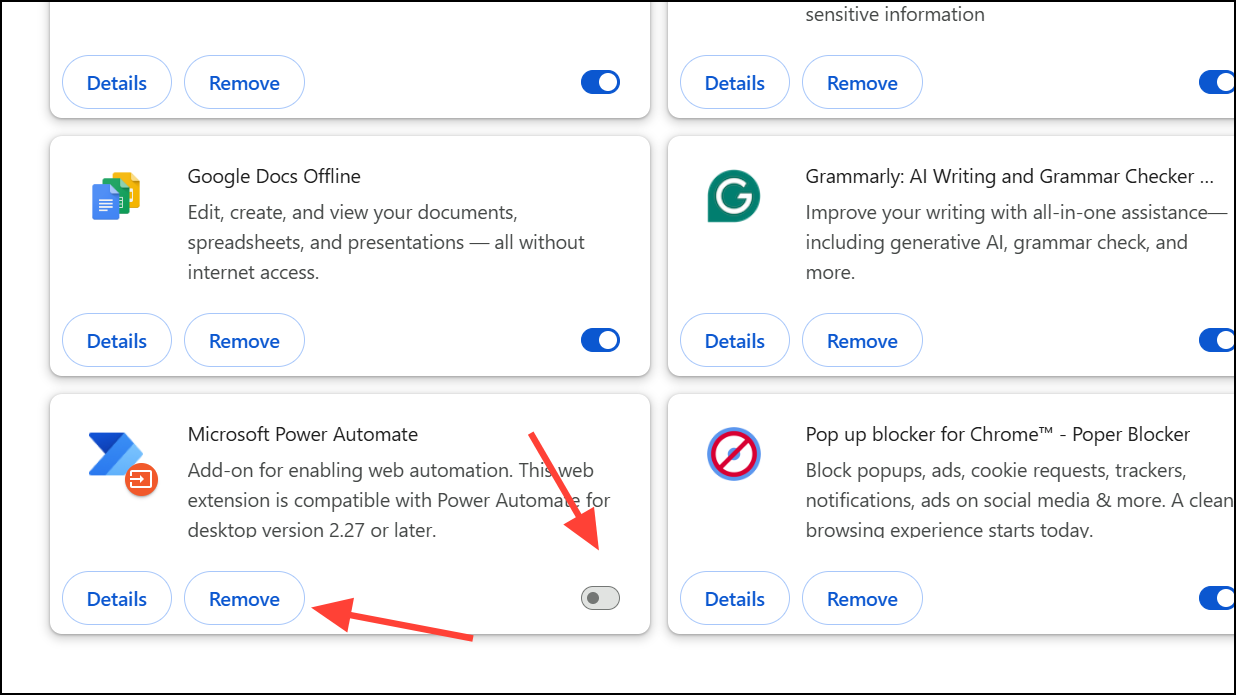Click the Microsoft Power Automate icon
Image resolution: width=1236 pixels, height=695 pixels.
[x=115, y=454]
